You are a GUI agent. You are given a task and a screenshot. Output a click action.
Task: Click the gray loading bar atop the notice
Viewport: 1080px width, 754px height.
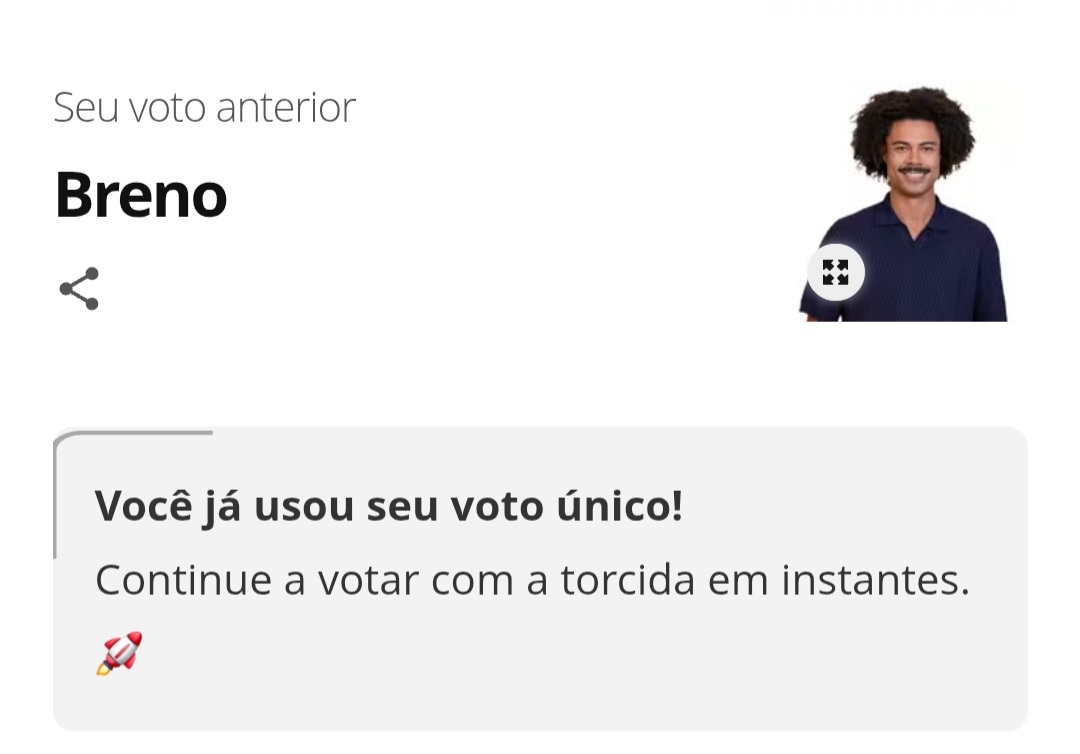point(135,433)
